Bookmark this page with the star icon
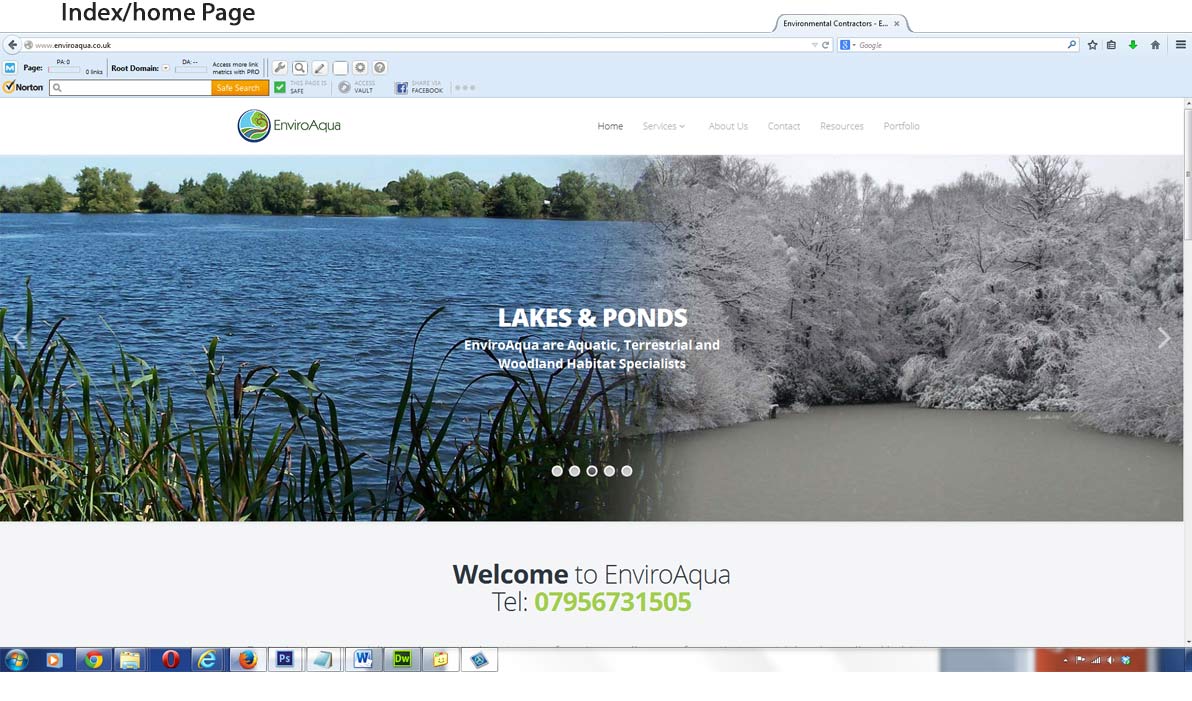 click(1092, 45)
